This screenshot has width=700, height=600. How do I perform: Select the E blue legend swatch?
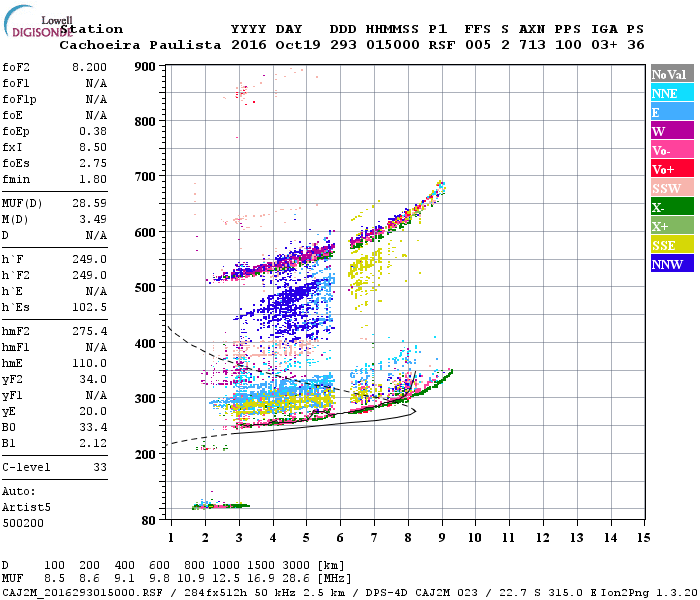(x=672, y=112)
